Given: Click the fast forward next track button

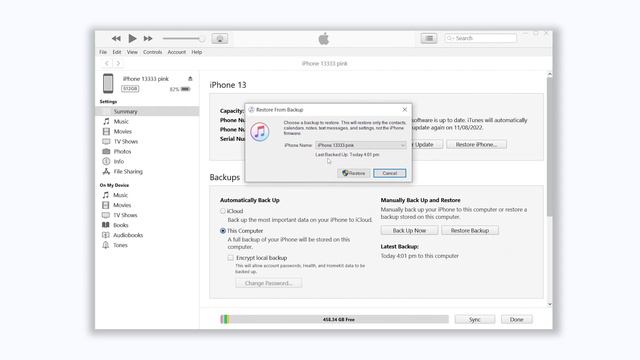Looking at the screenshot, I should coord(148,38).
